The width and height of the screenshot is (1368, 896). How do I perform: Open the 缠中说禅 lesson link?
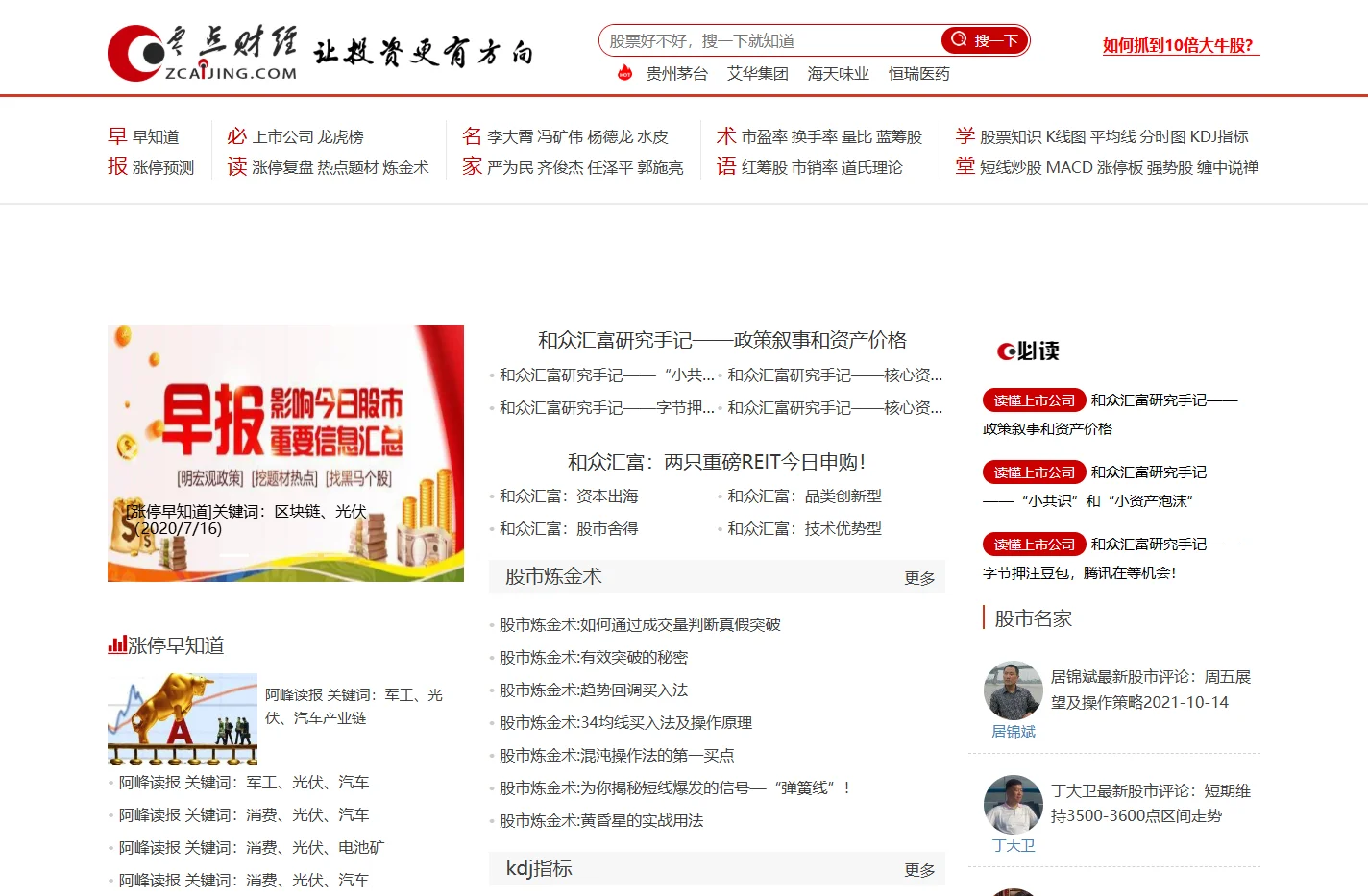tap(1228, 168)
